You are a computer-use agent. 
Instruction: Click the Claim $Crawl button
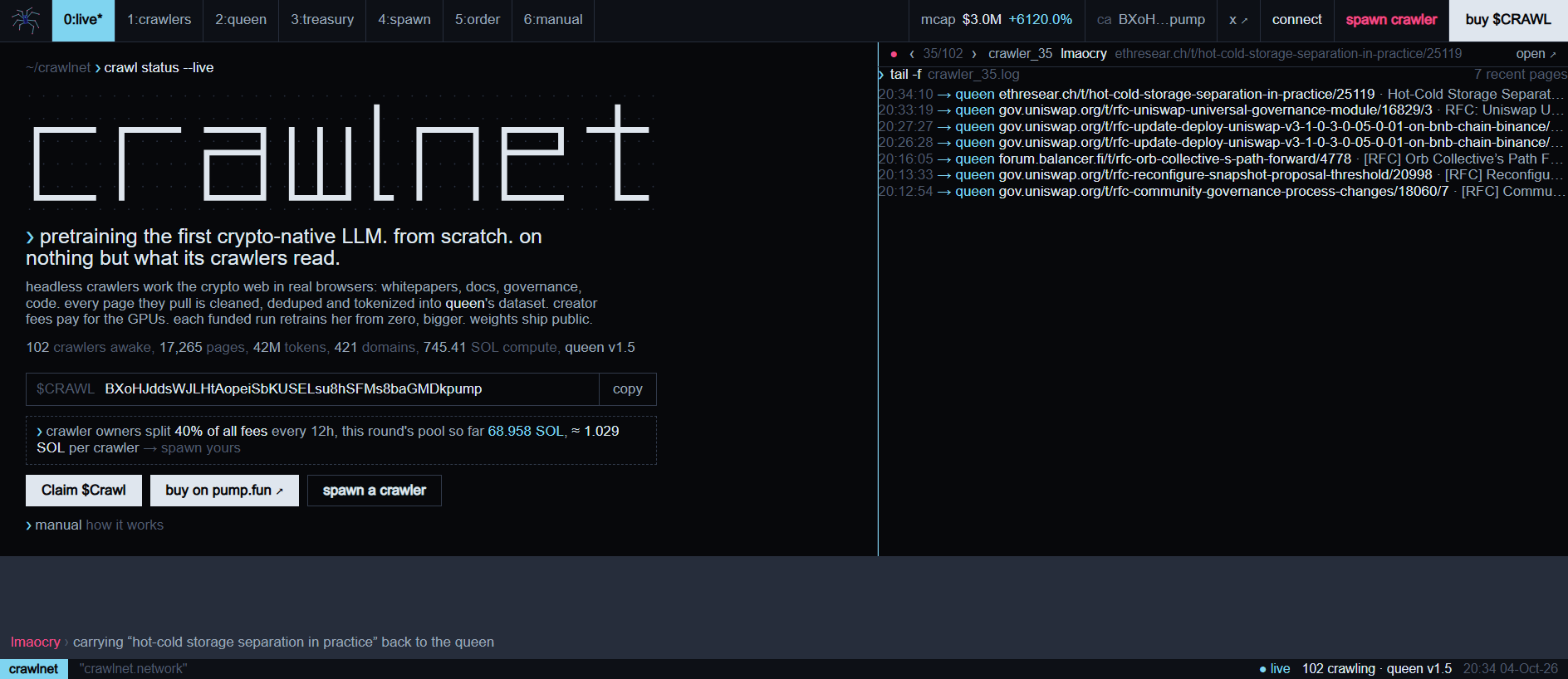84,491
